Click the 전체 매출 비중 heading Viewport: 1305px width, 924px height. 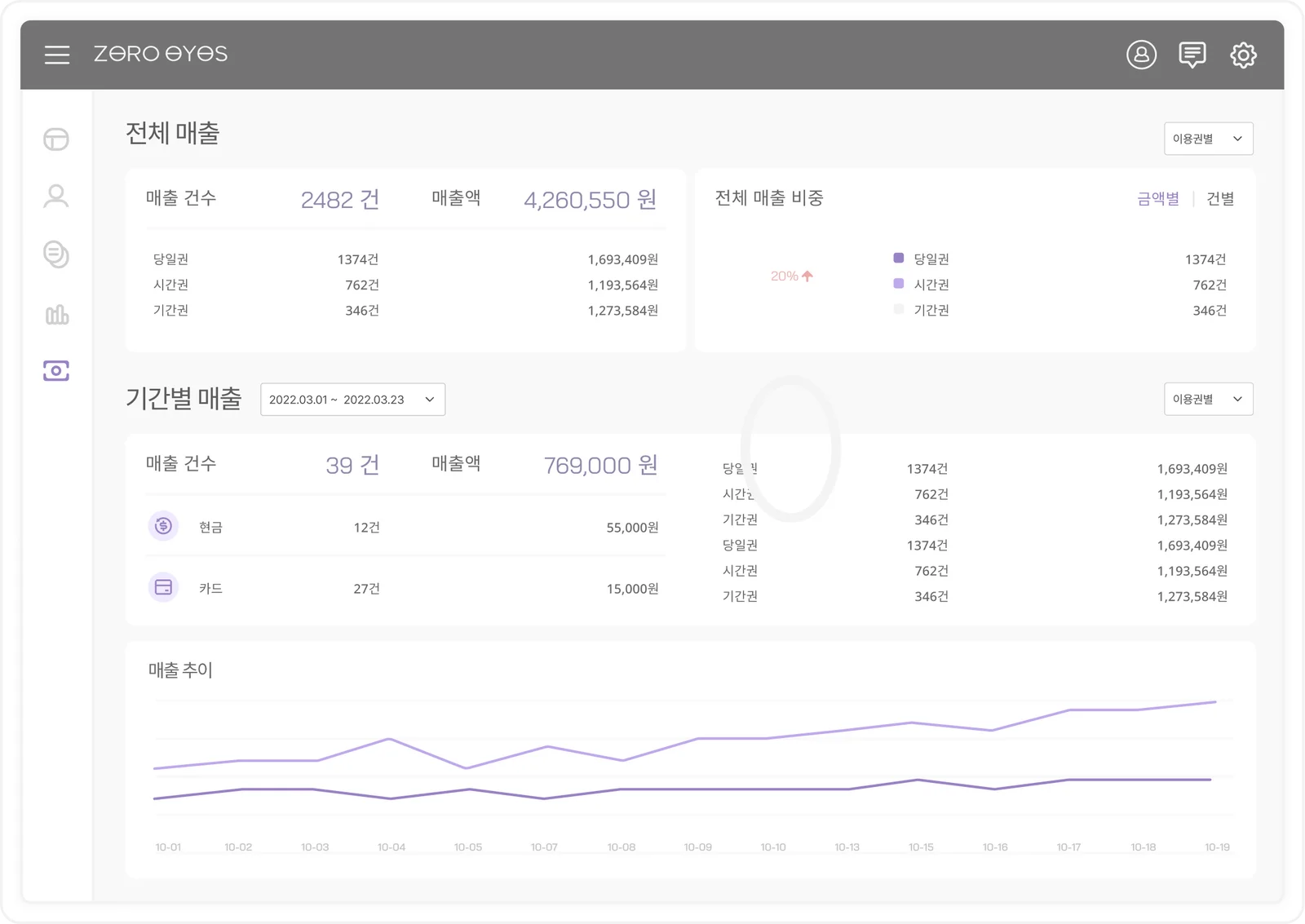click(x=769, y=198)
